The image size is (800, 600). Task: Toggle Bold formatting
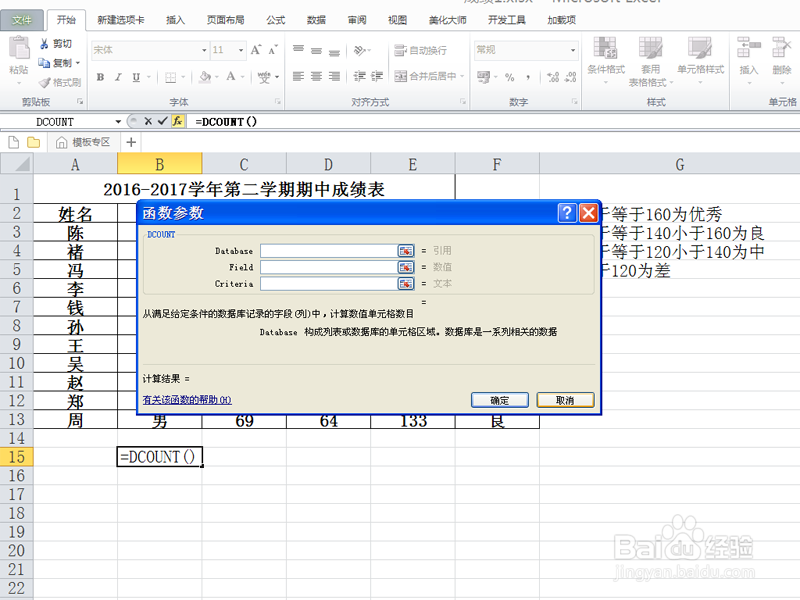coord(100,77)
